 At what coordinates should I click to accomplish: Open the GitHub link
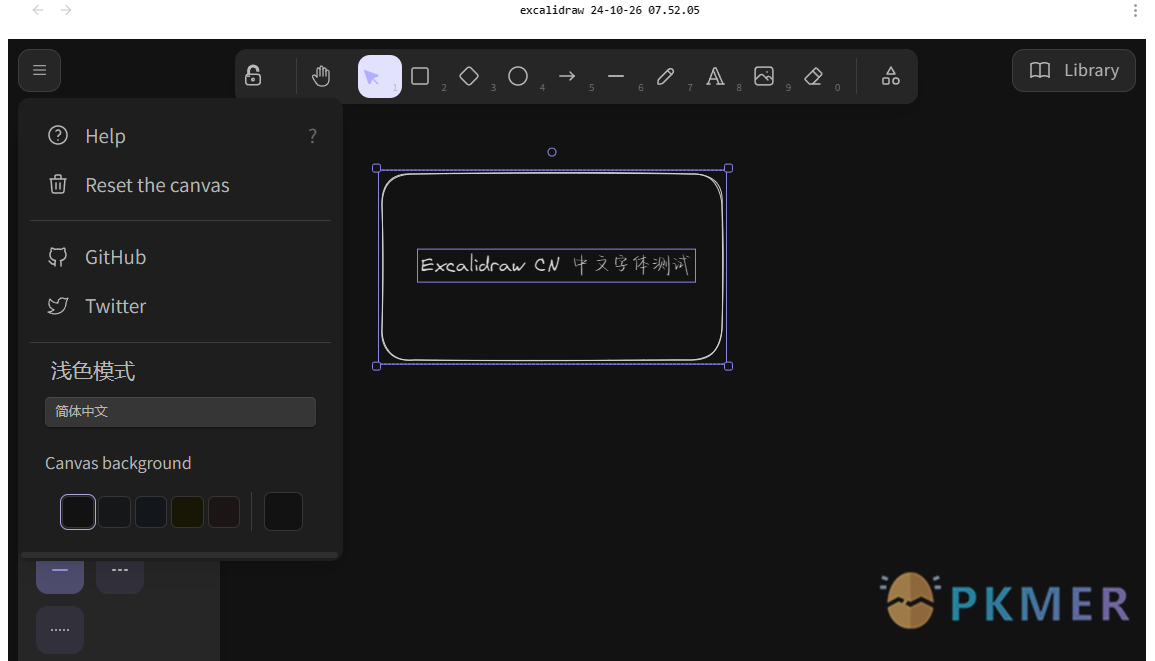[180, 257]
